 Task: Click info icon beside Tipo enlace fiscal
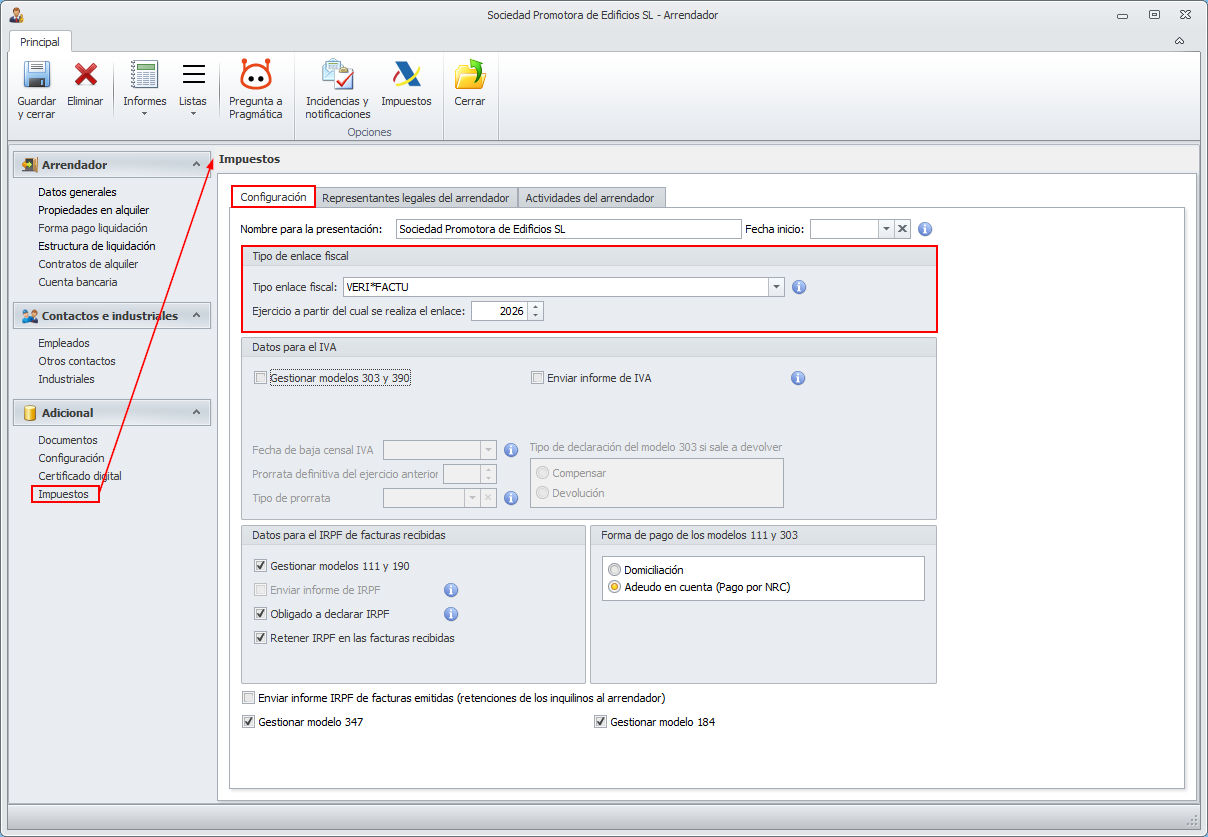pyautogui.click(x=799, y=287)
